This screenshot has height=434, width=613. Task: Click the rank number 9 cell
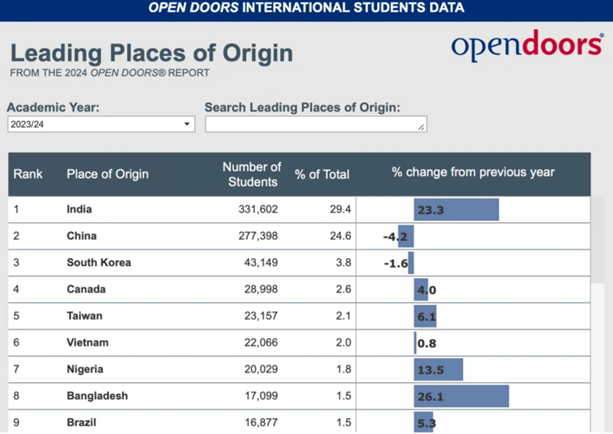pyautogui.click(x=16, y=422)
